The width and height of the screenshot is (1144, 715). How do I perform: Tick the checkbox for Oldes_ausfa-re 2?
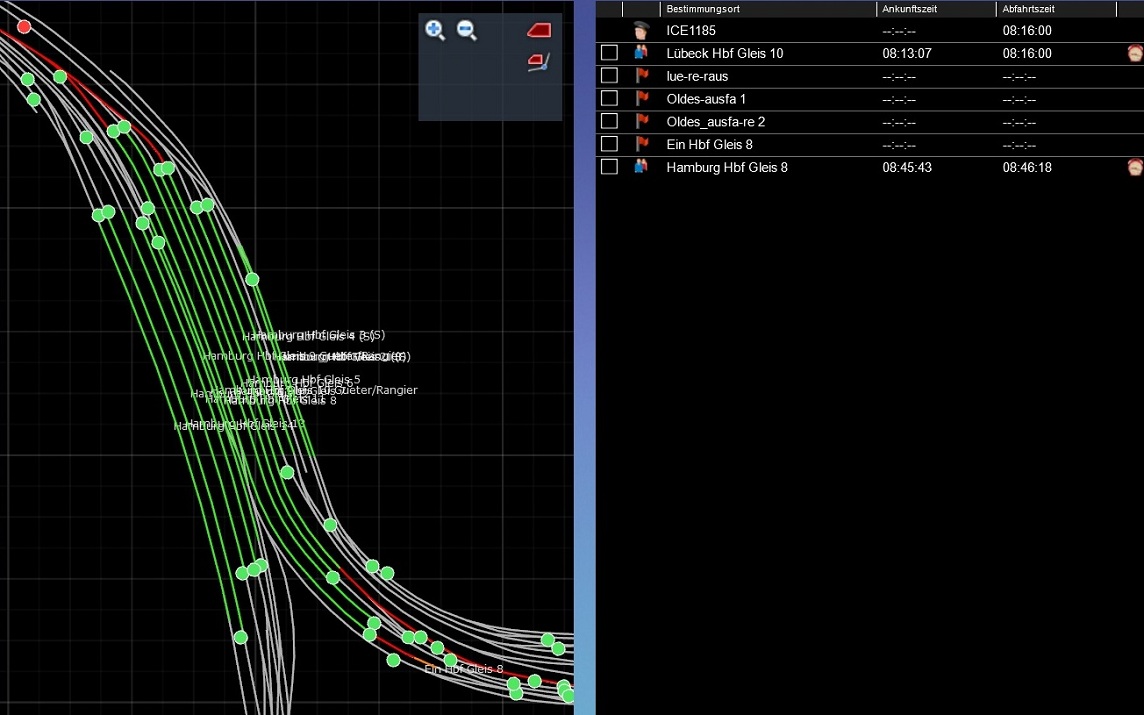609,121
